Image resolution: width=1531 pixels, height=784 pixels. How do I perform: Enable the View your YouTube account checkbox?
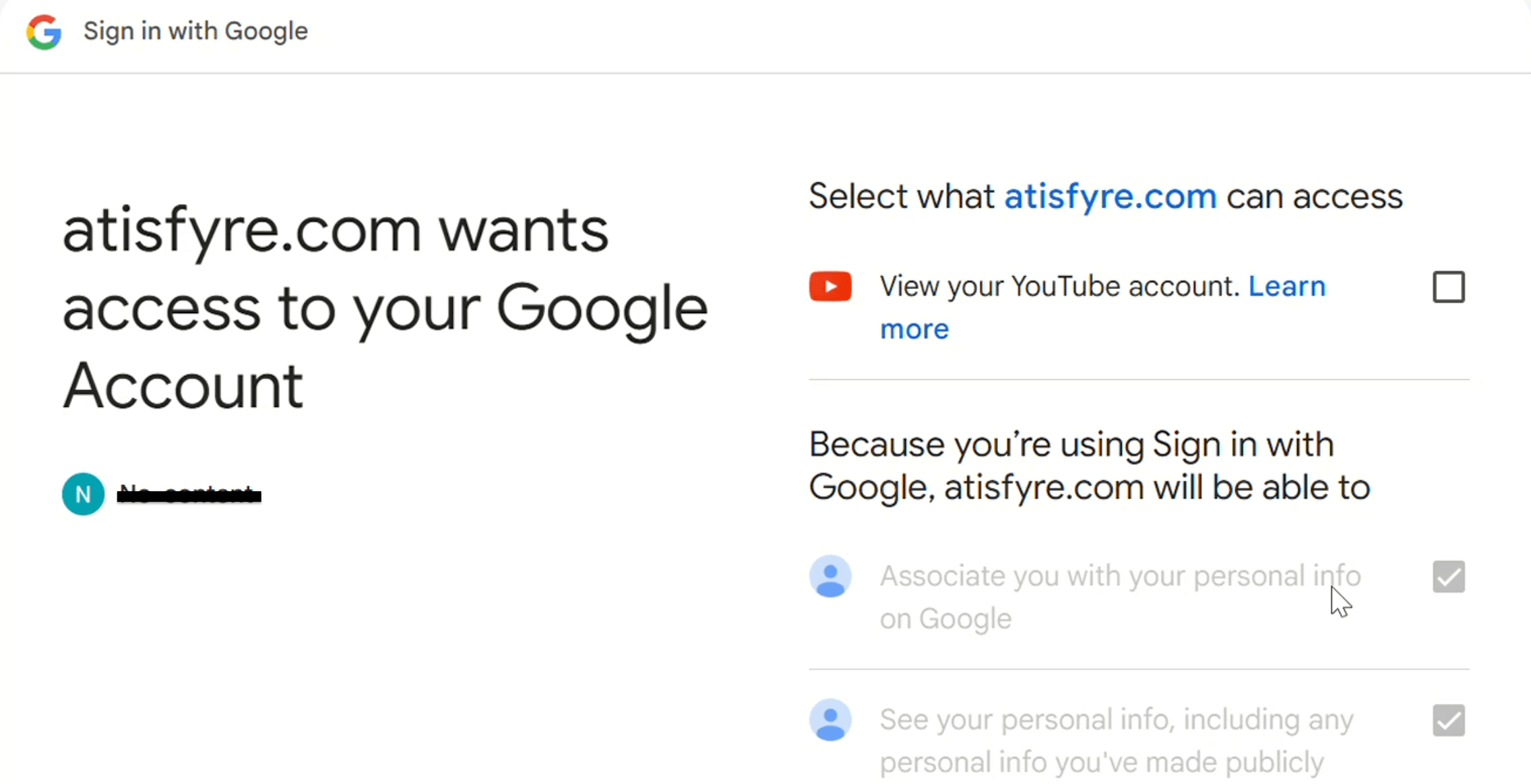click(x=1449, y=287)
